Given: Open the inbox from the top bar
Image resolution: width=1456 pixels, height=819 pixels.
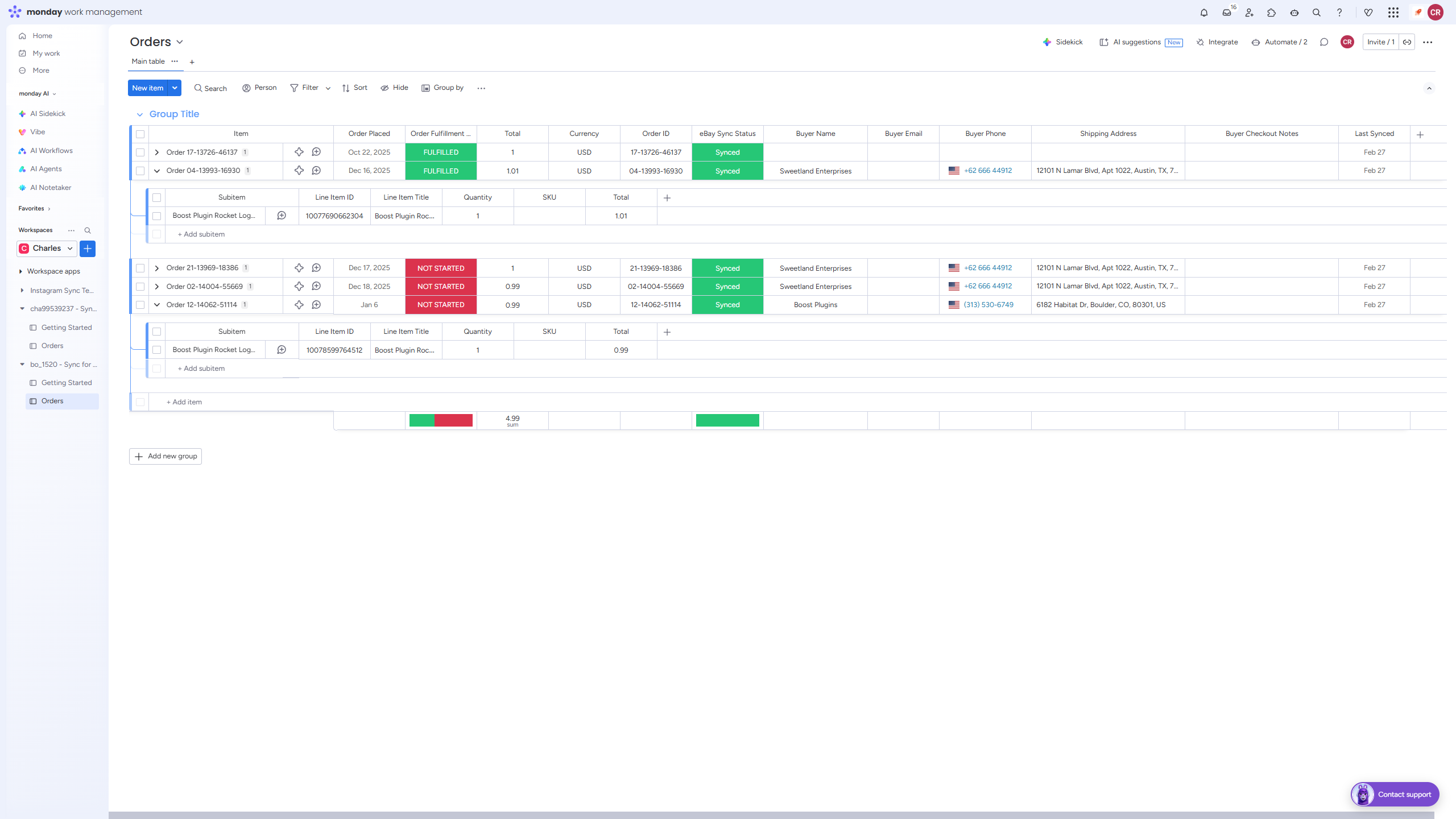Looking at the screenshot, I should 1226,12.
